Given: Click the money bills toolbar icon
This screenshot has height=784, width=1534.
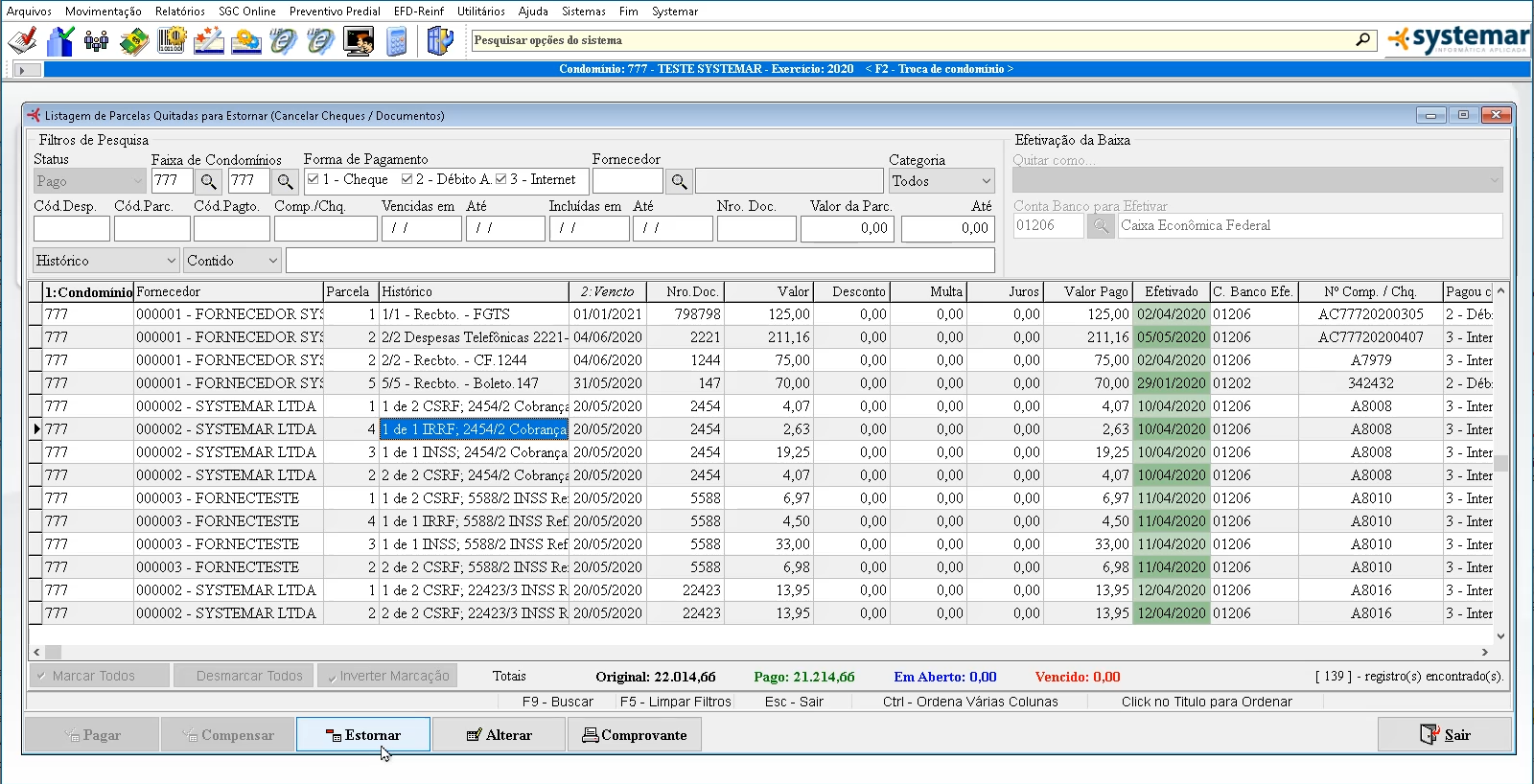Looking at the screenshot, I should pos(133,41).
